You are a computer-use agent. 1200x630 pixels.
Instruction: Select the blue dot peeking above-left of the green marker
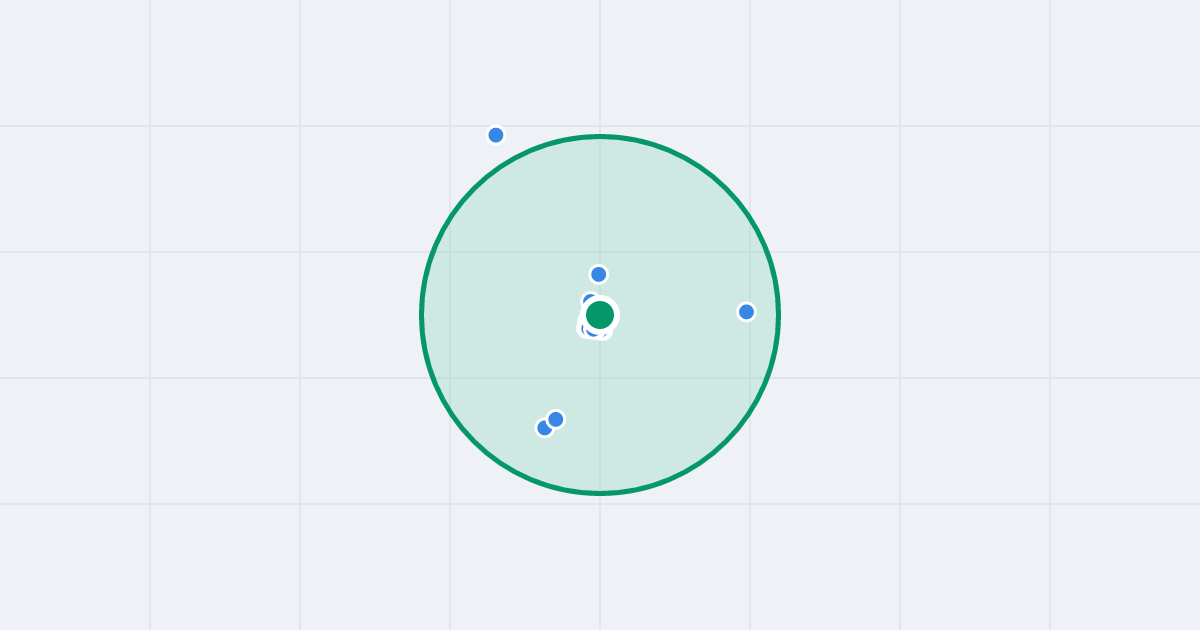(588, 299)
